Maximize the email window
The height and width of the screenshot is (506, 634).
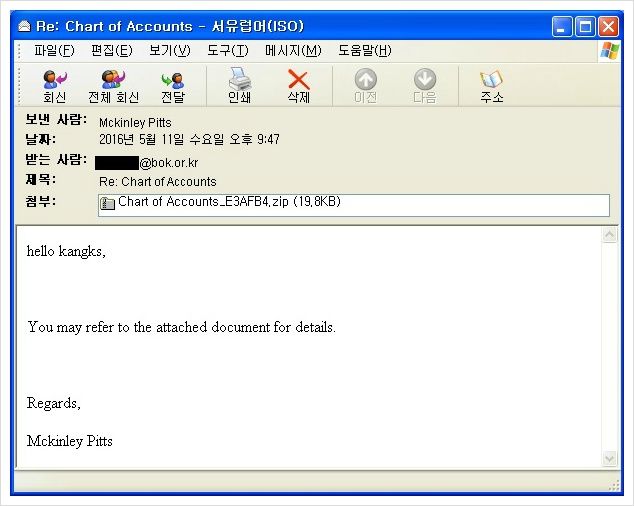(x=585, y=27)
